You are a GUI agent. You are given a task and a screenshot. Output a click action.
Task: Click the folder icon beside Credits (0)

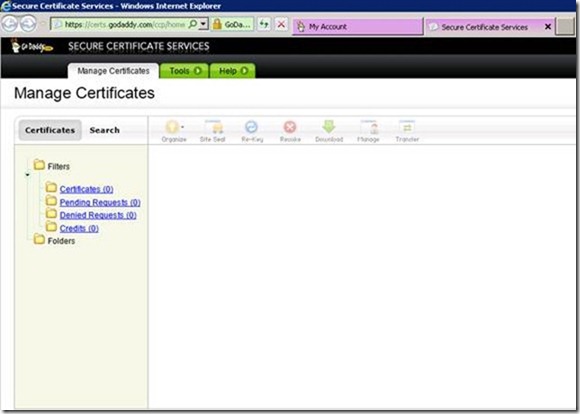[x=51, y=227]
